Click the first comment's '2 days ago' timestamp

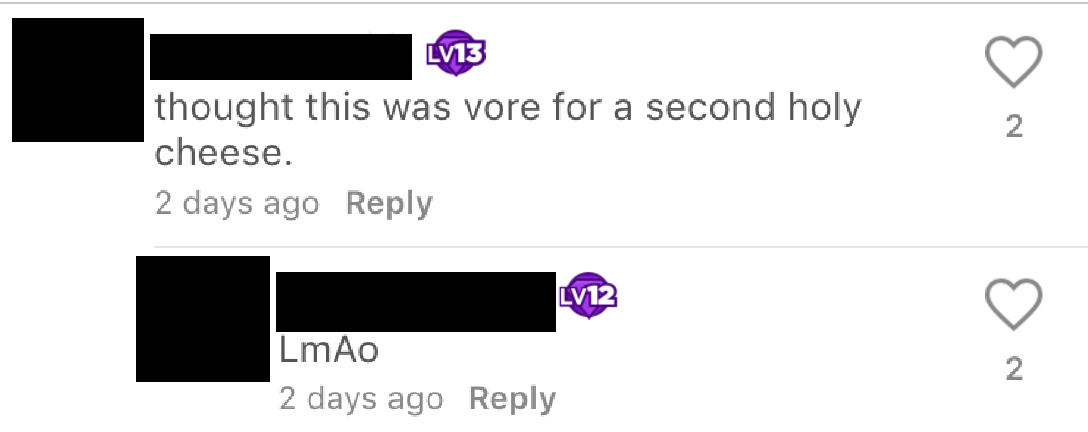[x=237, y=204]
